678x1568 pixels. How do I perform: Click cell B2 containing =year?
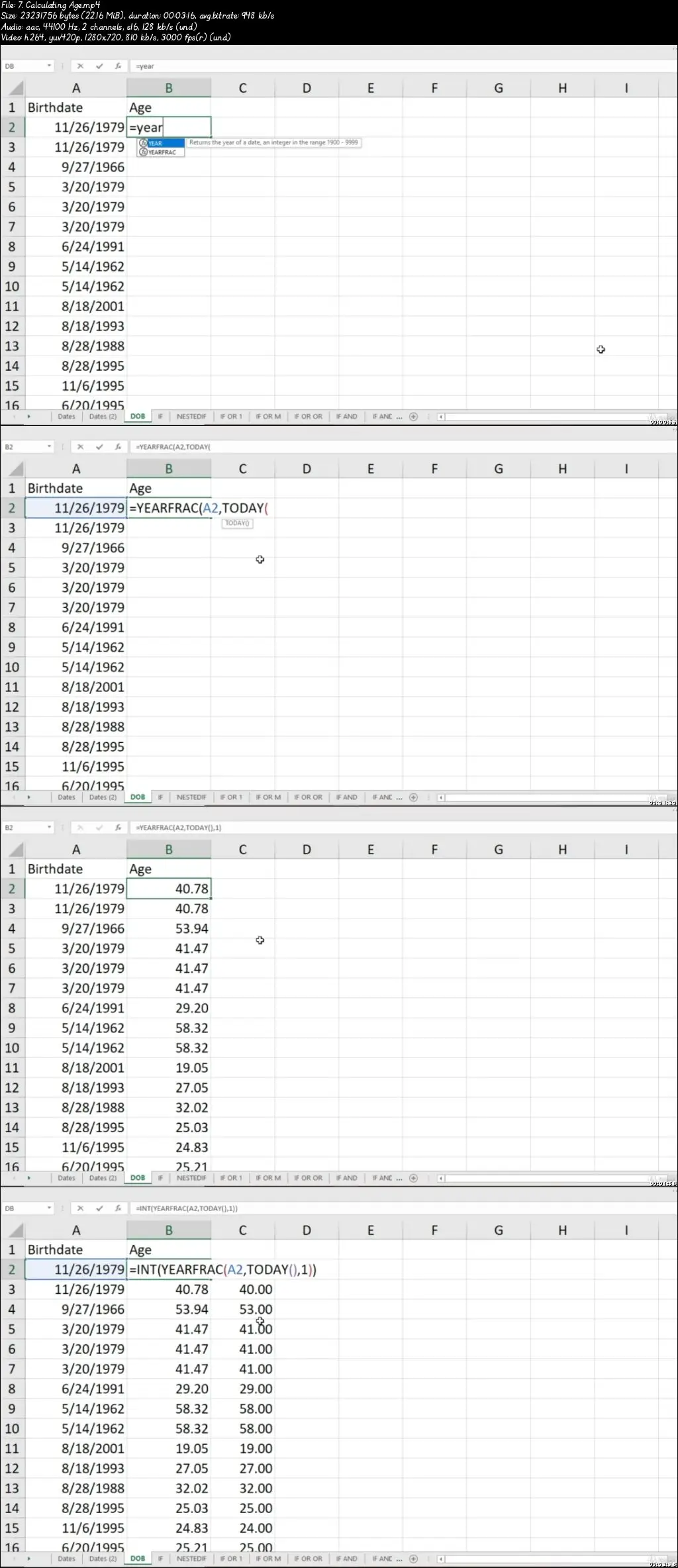(169, 127)
